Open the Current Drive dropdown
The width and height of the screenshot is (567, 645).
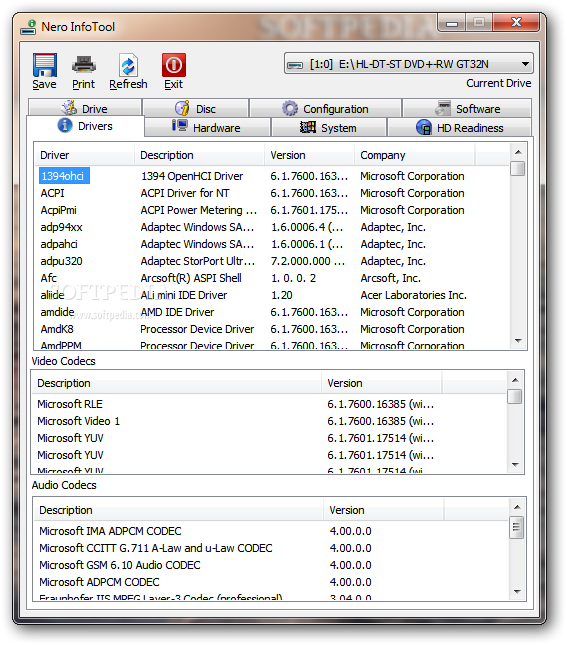pyautogui.click(x=409, y=64)
